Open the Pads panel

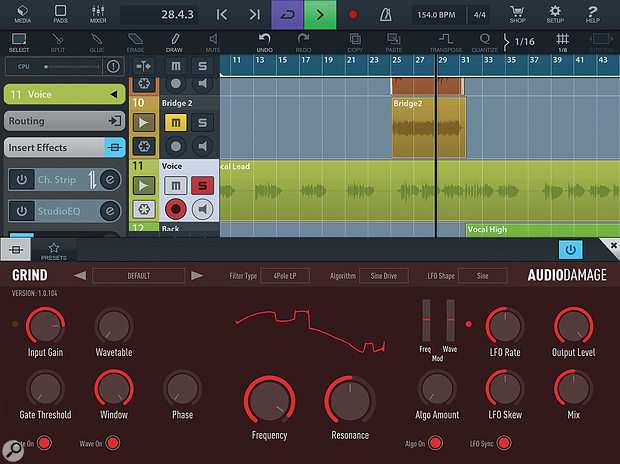coord(60,14)
